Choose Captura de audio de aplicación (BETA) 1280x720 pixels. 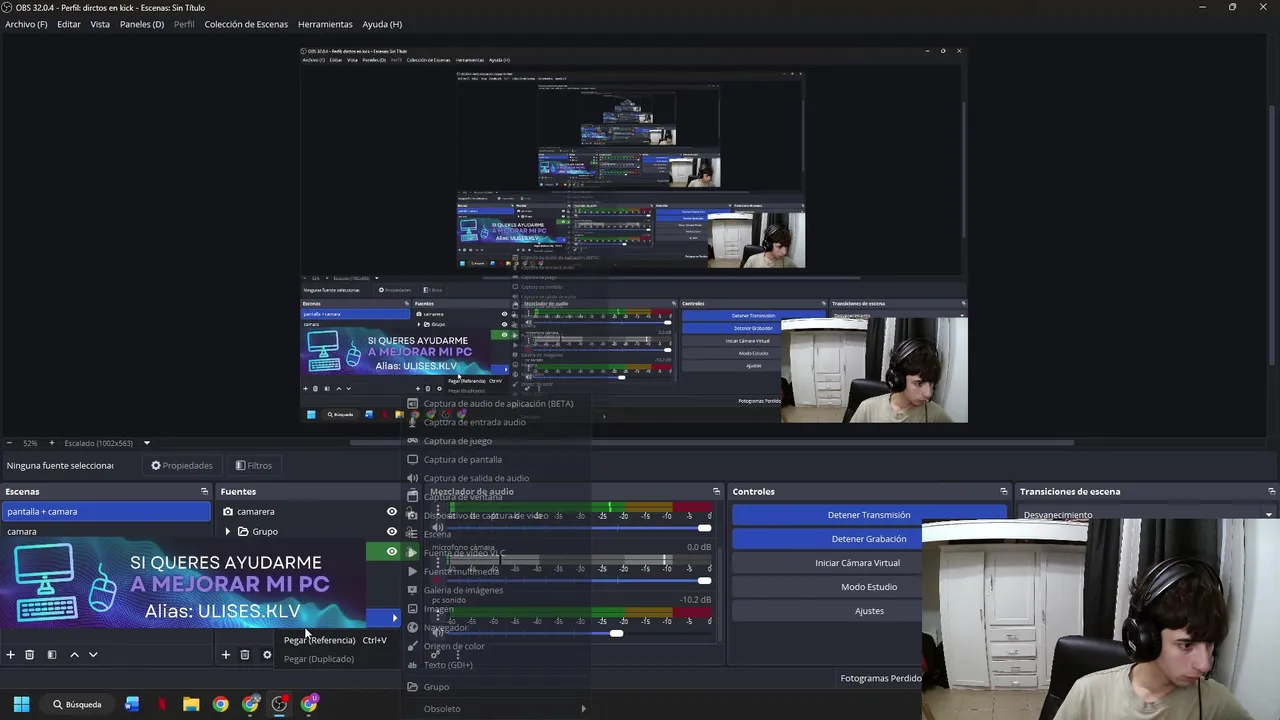point(497,404)
